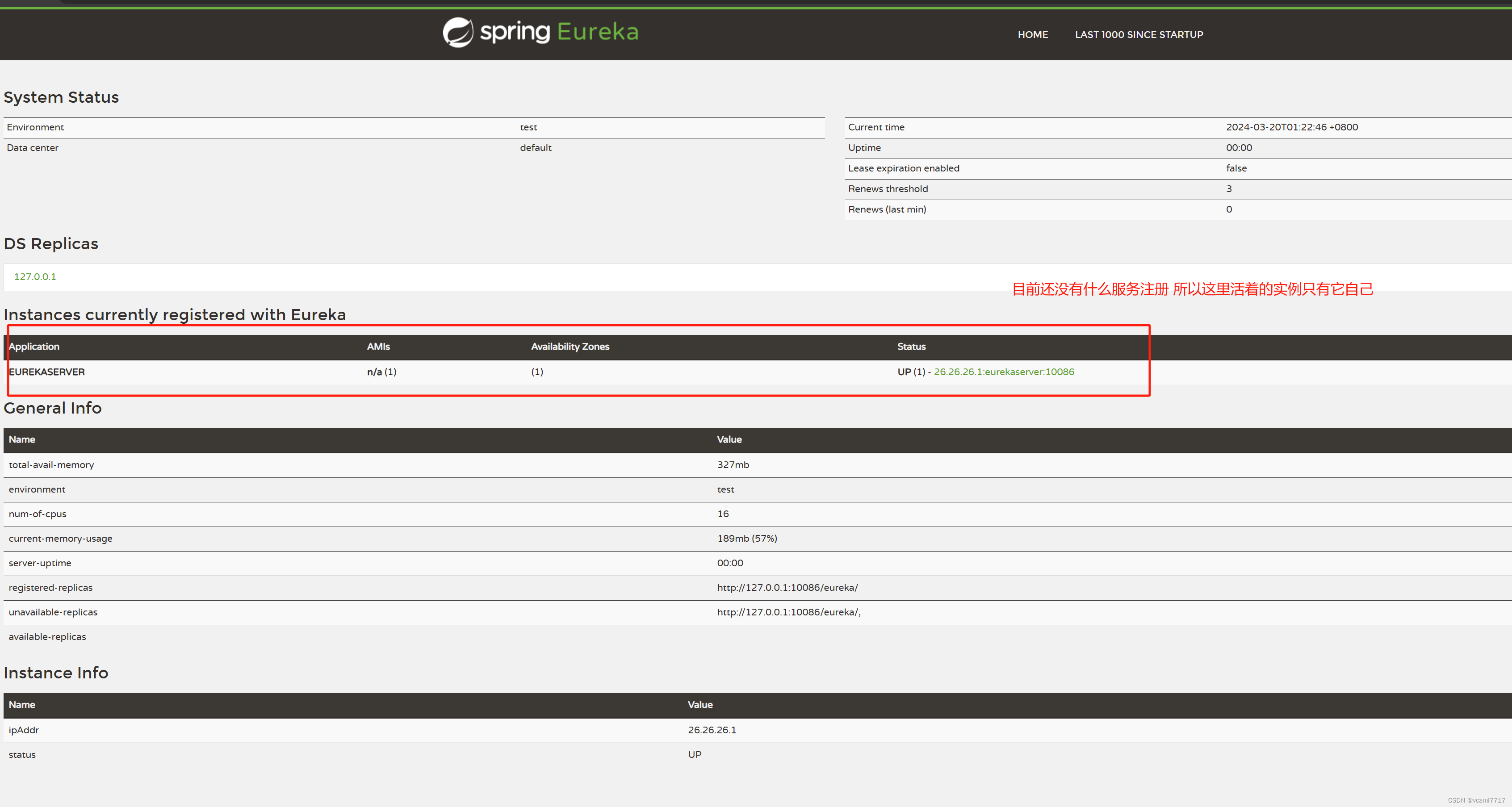
Task: Select the Lease expiration enabled value false
Action: (x=1236, y=168)
